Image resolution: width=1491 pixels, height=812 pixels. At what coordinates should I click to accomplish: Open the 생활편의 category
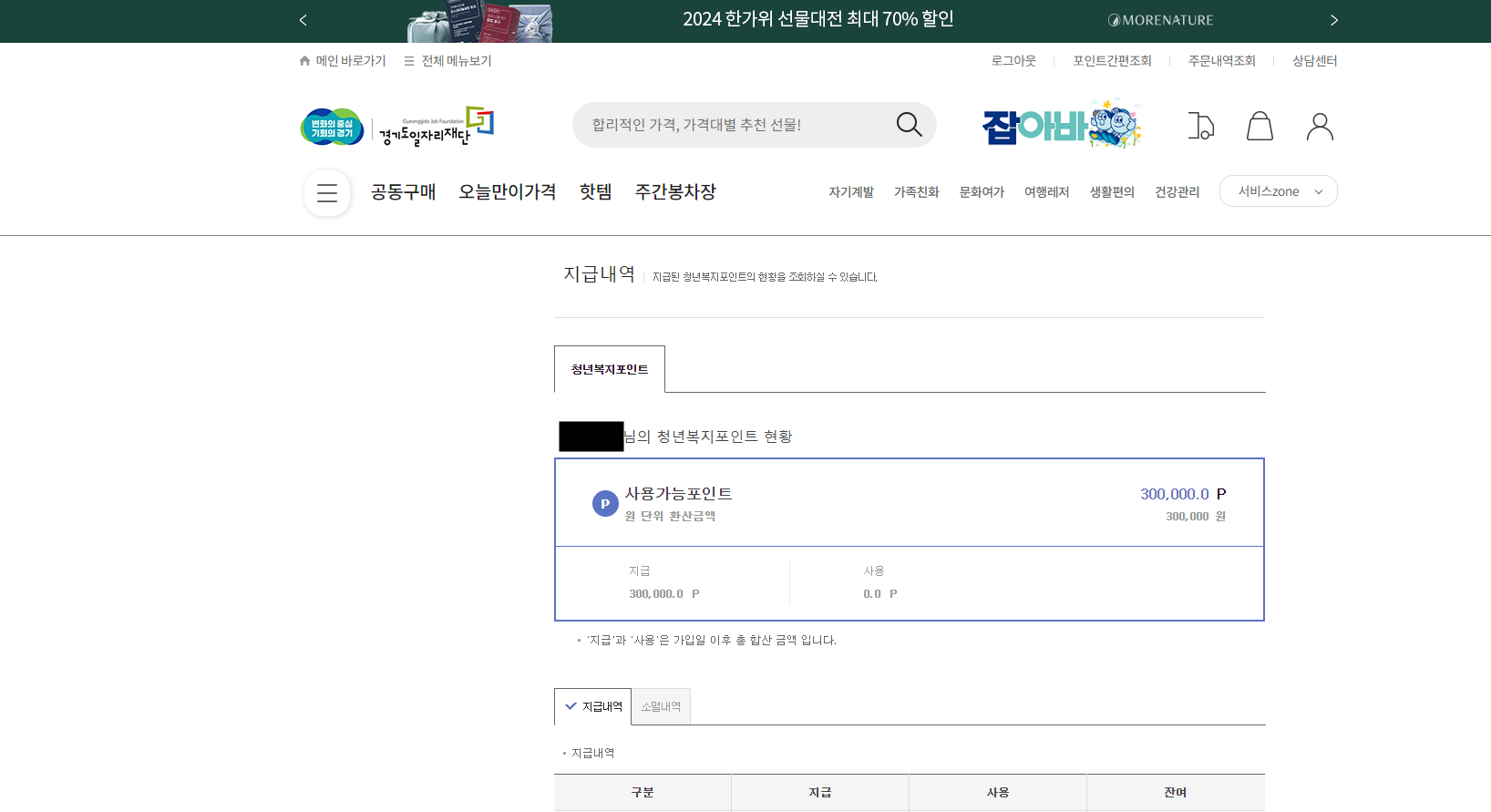(1112, 192)
